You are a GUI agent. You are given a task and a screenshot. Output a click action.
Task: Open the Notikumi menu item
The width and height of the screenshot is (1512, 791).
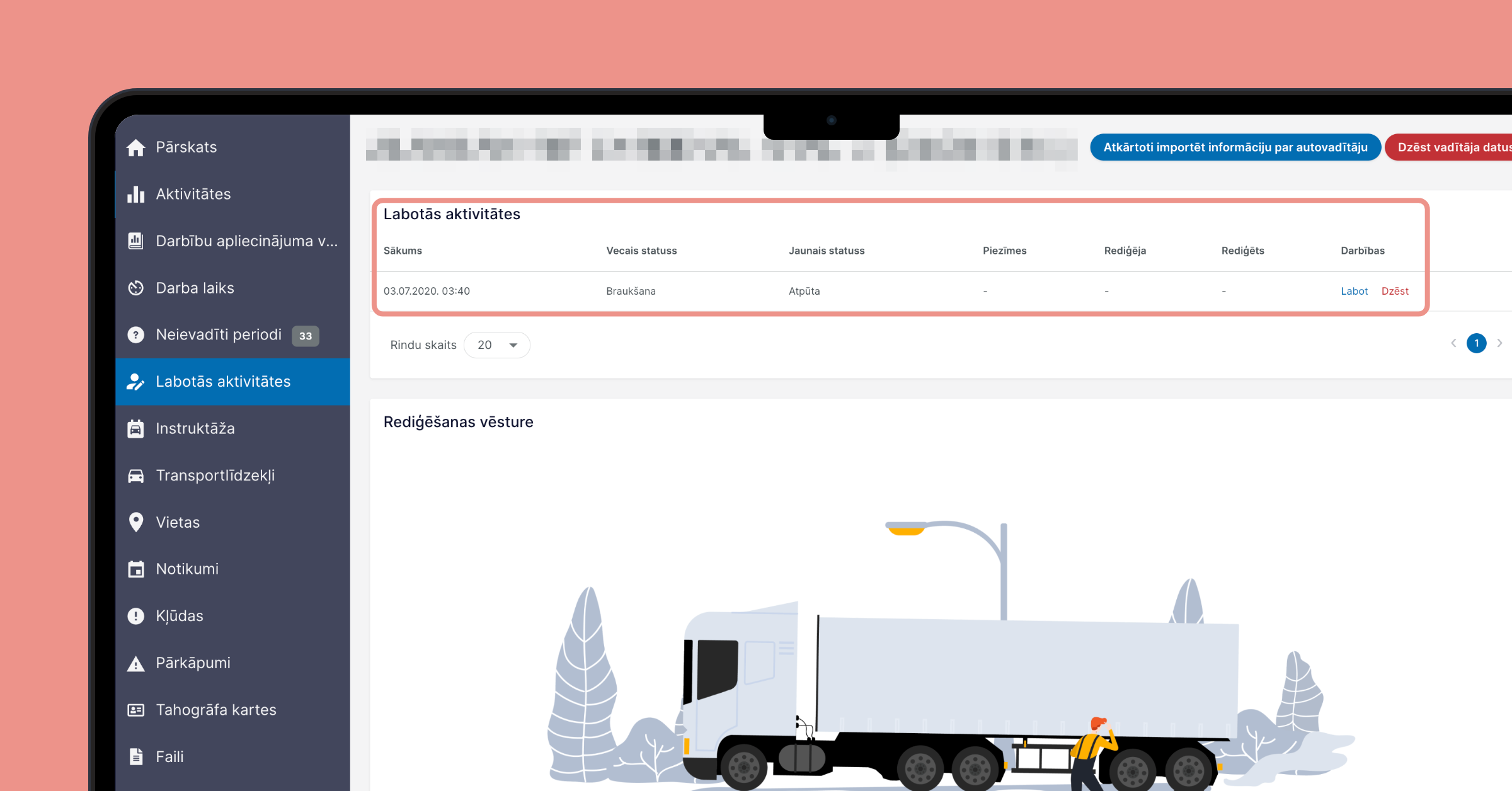coord(232,569)
